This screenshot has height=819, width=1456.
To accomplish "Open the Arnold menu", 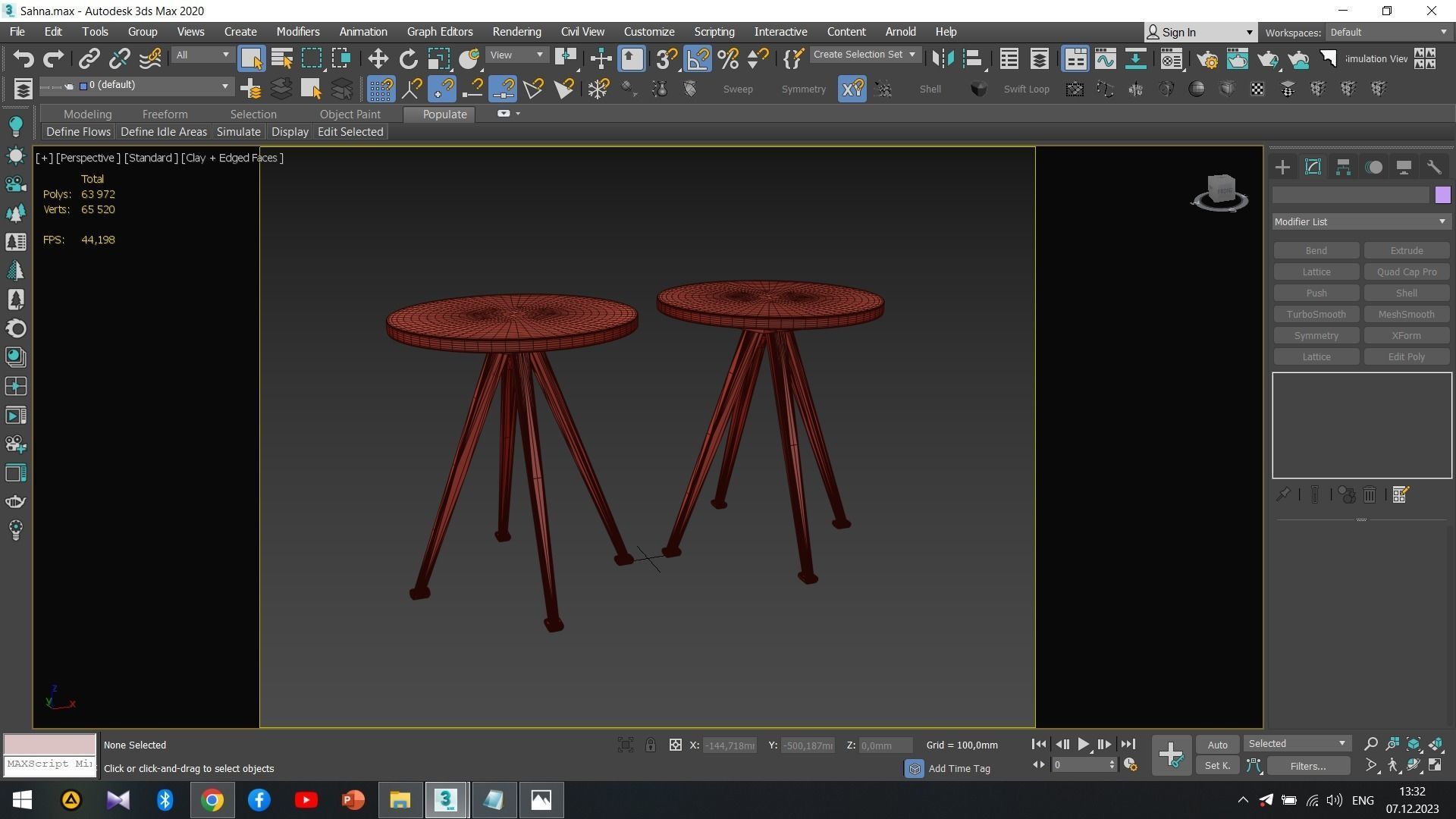I will (900, 32).
